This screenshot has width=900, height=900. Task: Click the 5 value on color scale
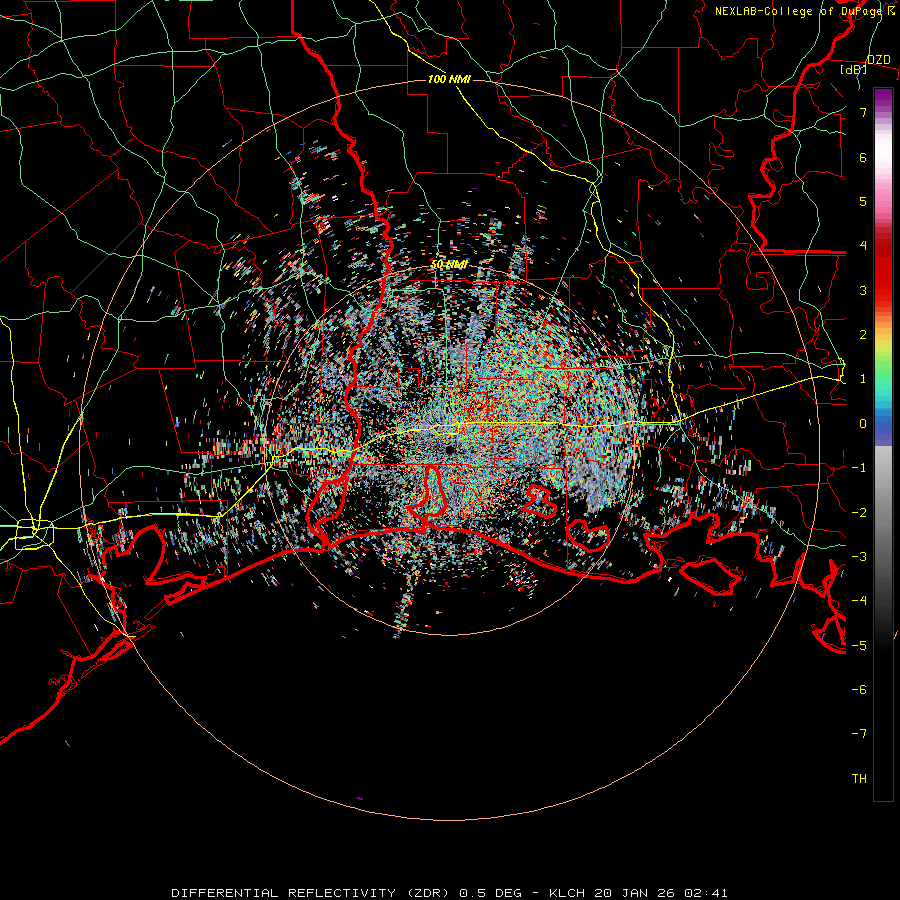pos(863,201)
